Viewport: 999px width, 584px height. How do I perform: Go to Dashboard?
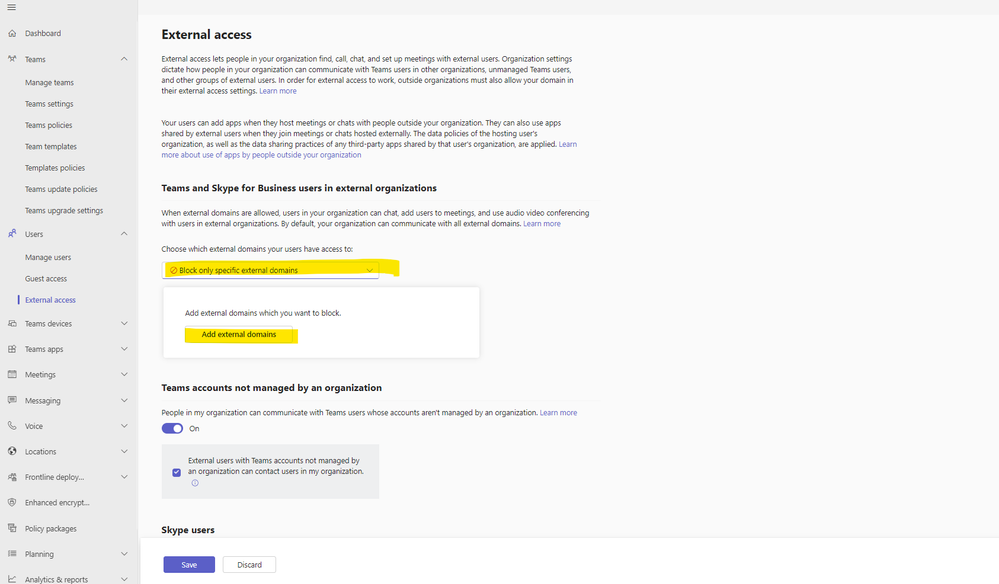point(43,33)
